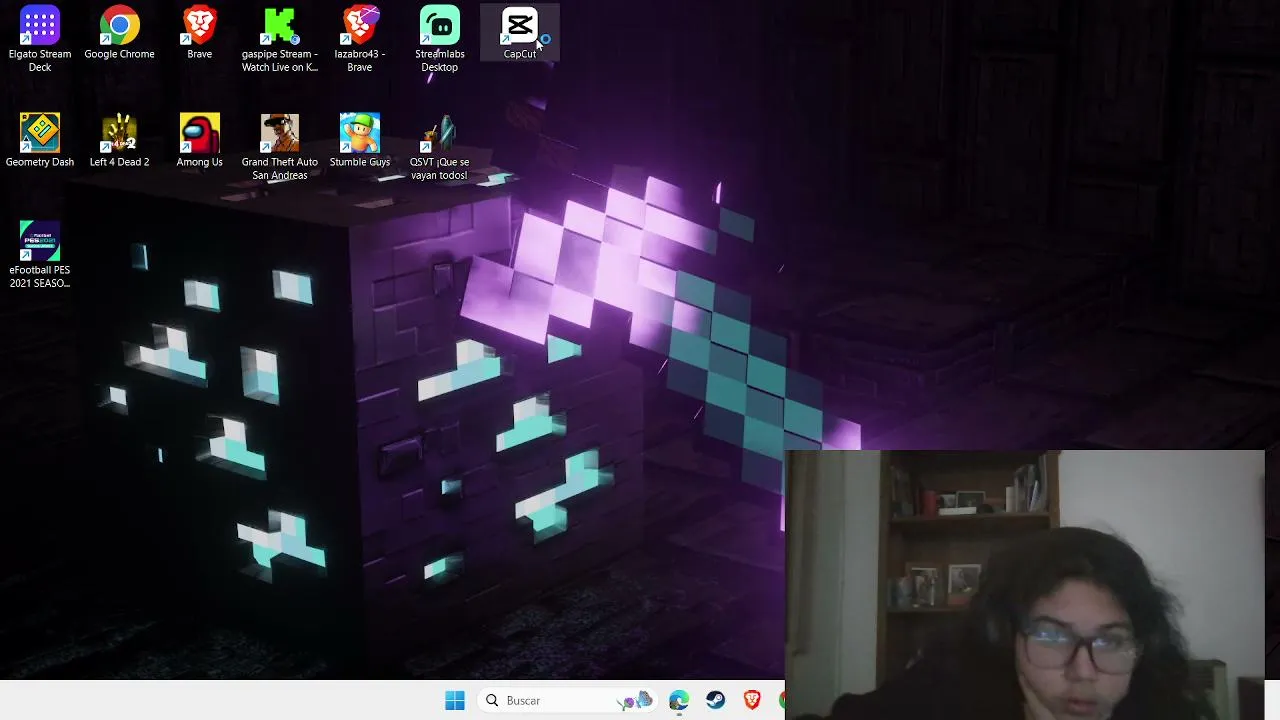Open the Elgato Stream Deck desktop shortcut

(x=40, y=39)
